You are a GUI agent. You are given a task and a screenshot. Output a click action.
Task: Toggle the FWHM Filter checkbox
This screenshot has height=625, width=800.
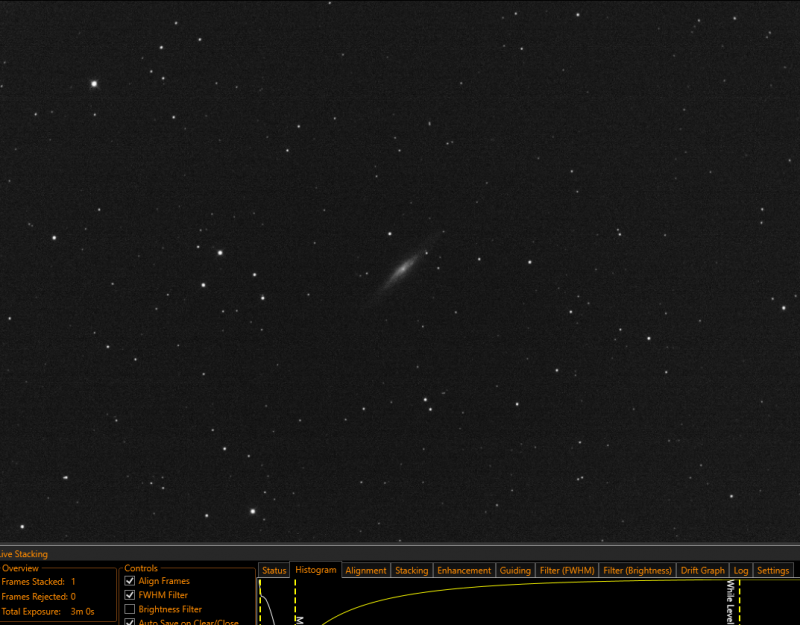[x=130, y=595]
